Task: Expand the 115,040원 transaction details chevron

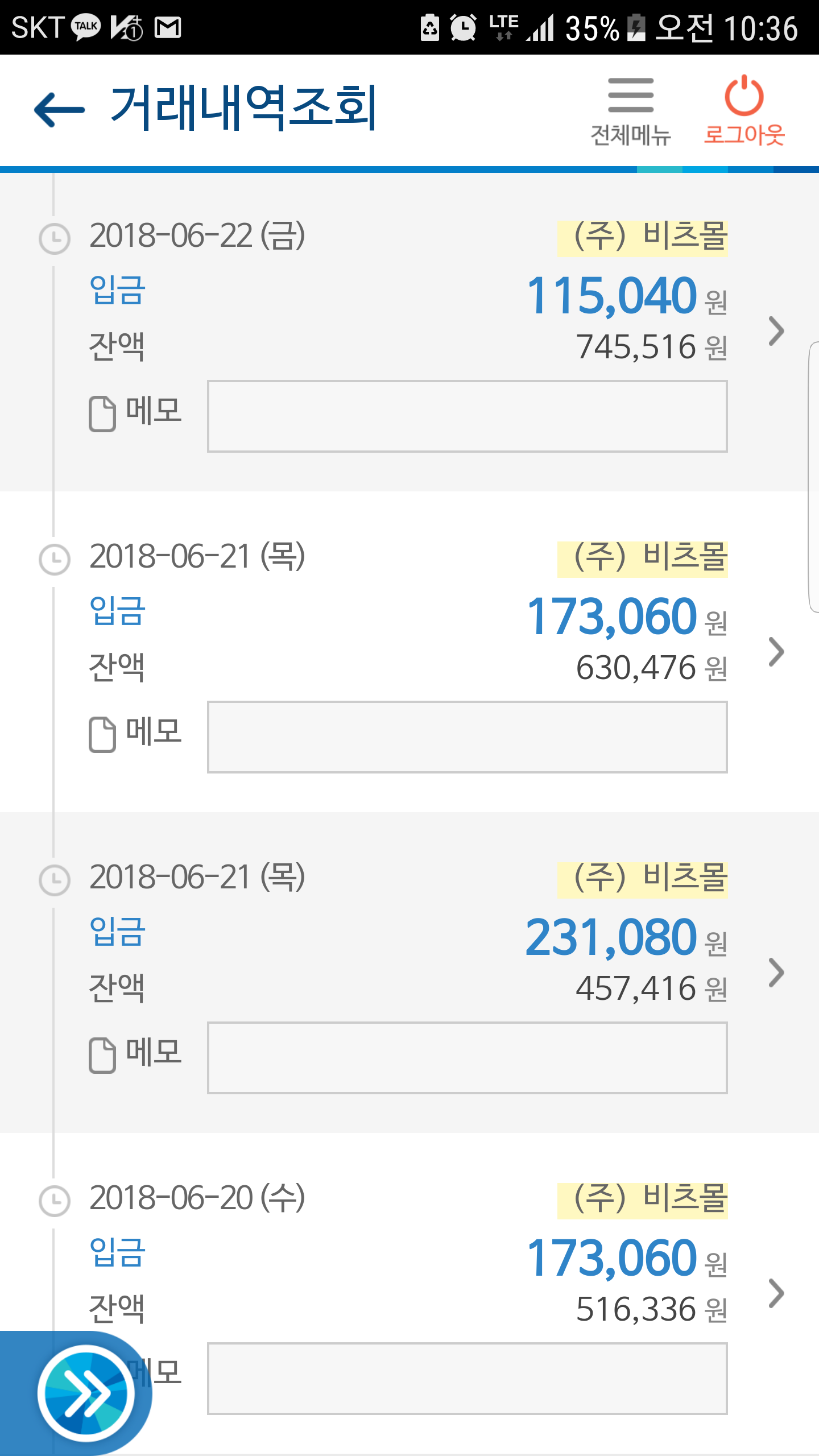Action: 776,331
